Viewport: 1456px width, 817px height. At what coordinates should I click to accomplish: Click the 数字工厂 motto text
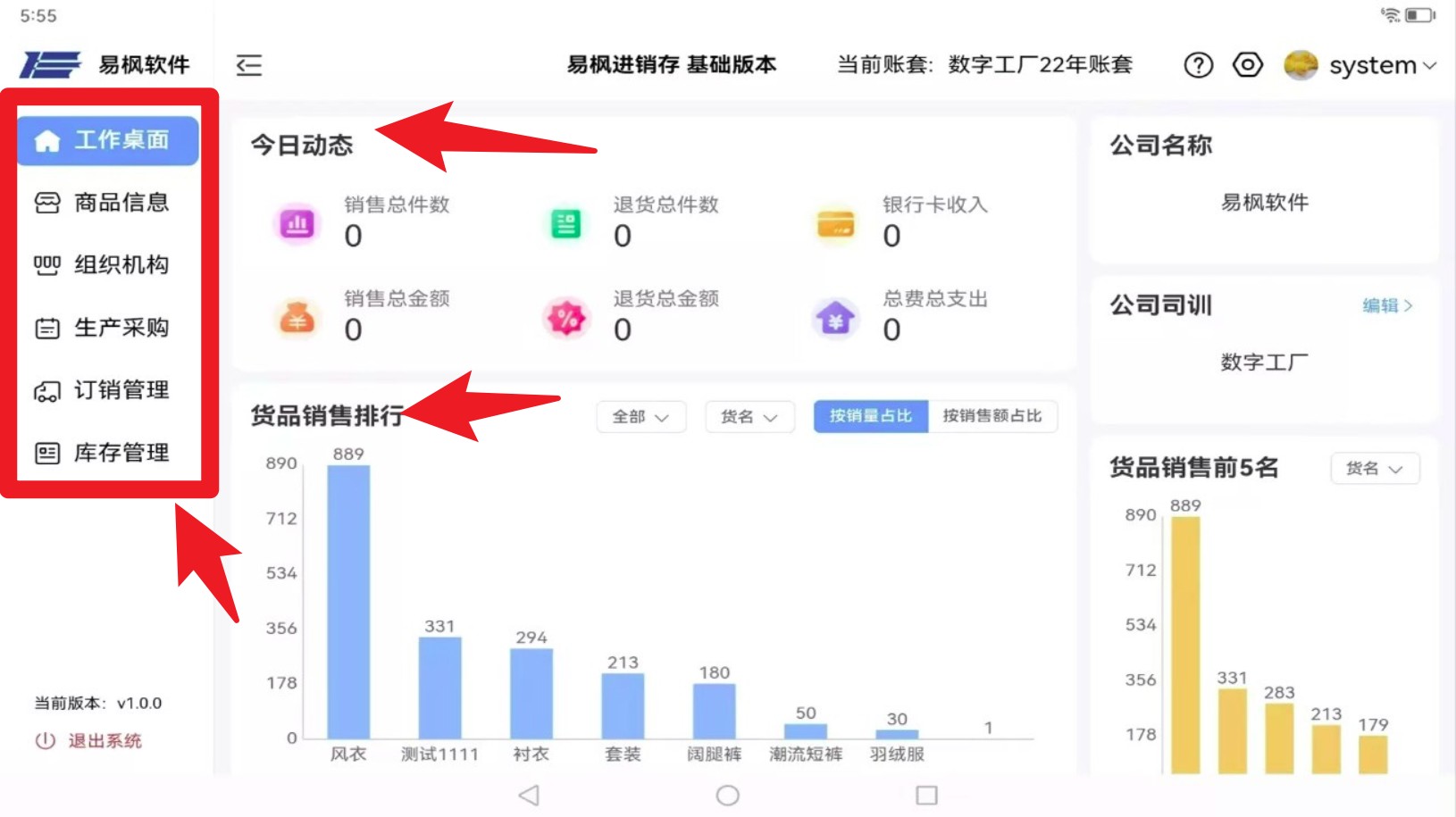tap(1264, 363)
